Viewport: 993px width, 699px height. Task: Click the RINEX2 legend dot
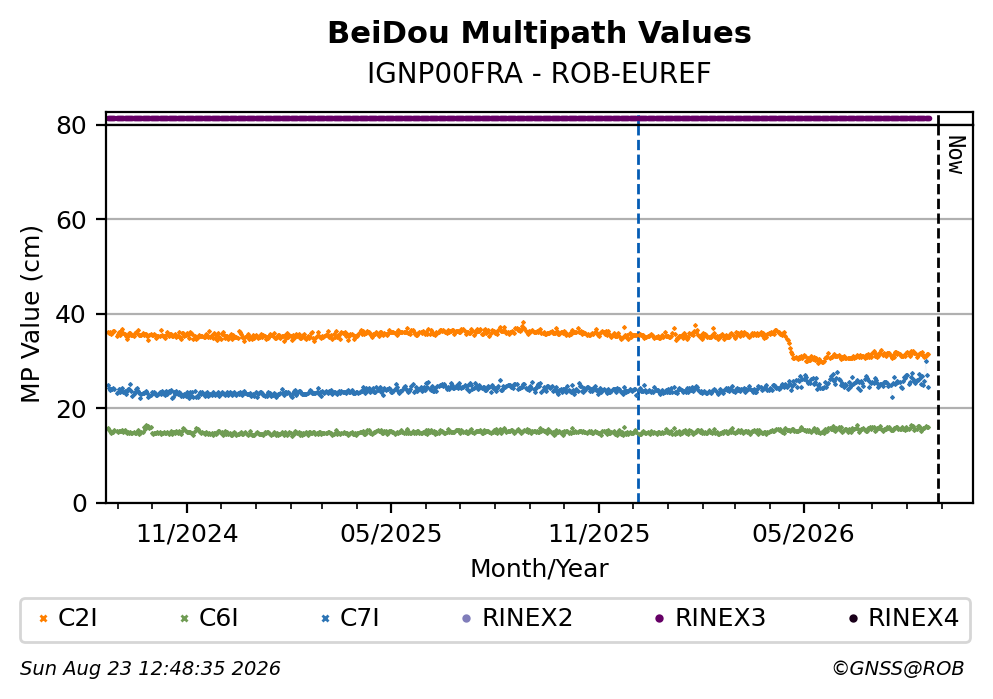(x=467, y=619)
